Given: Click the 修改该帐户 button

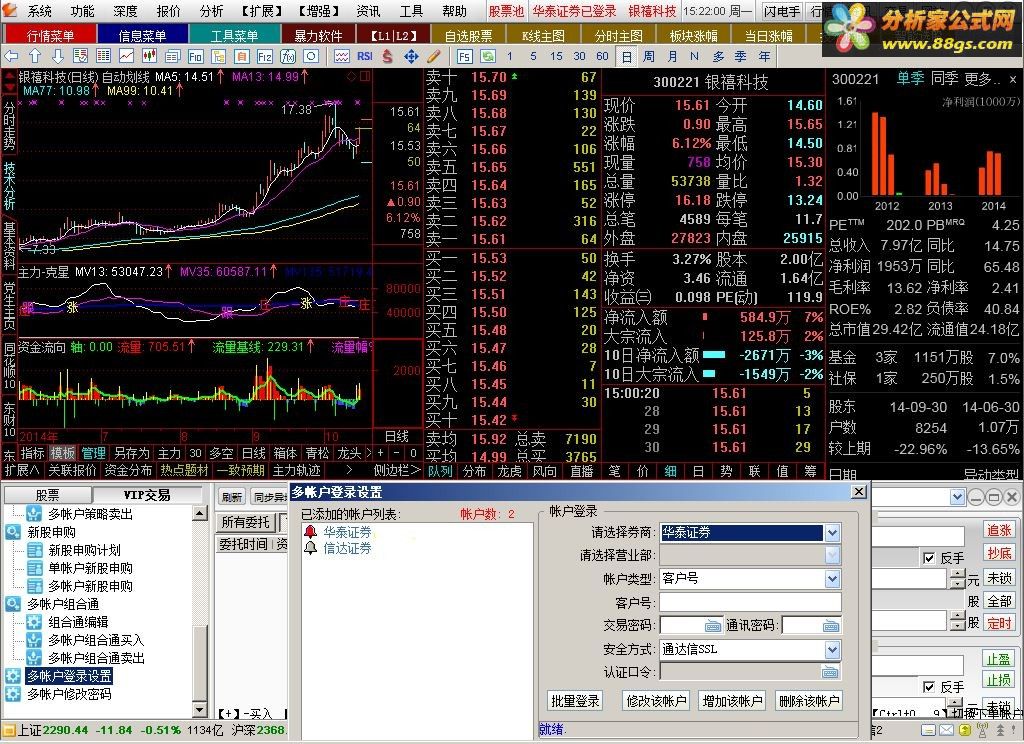Looking at the screenshot, I should click(x=656, y=701).
